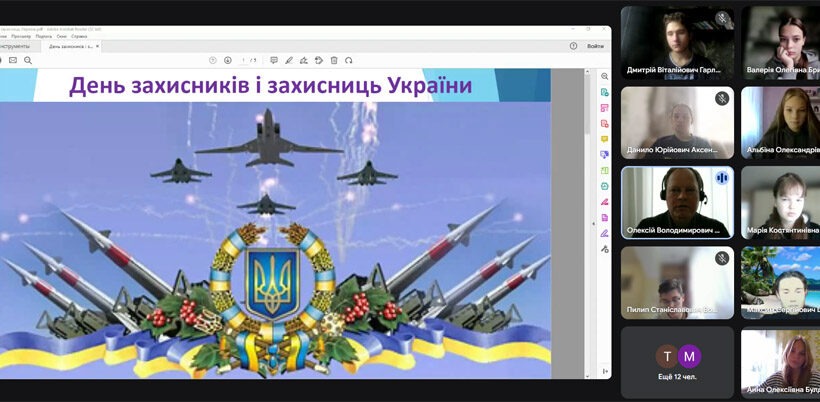The width and height of the screenshot is (820, 402).
Task: Close the 'День захисників' document tab
Action: tap(97, 46)
